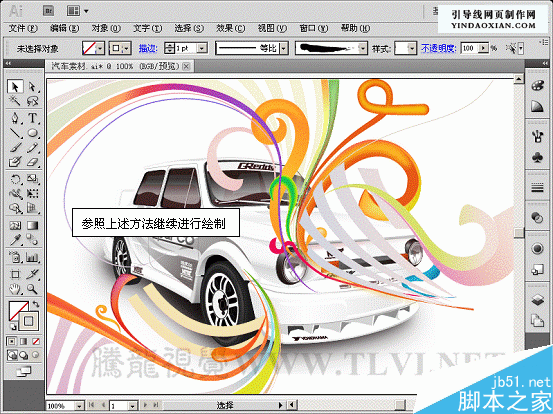Choose the Eraser tool
The height and width of the screenshot is (414, 553).
pyautogui.click(x=32, y=162)
